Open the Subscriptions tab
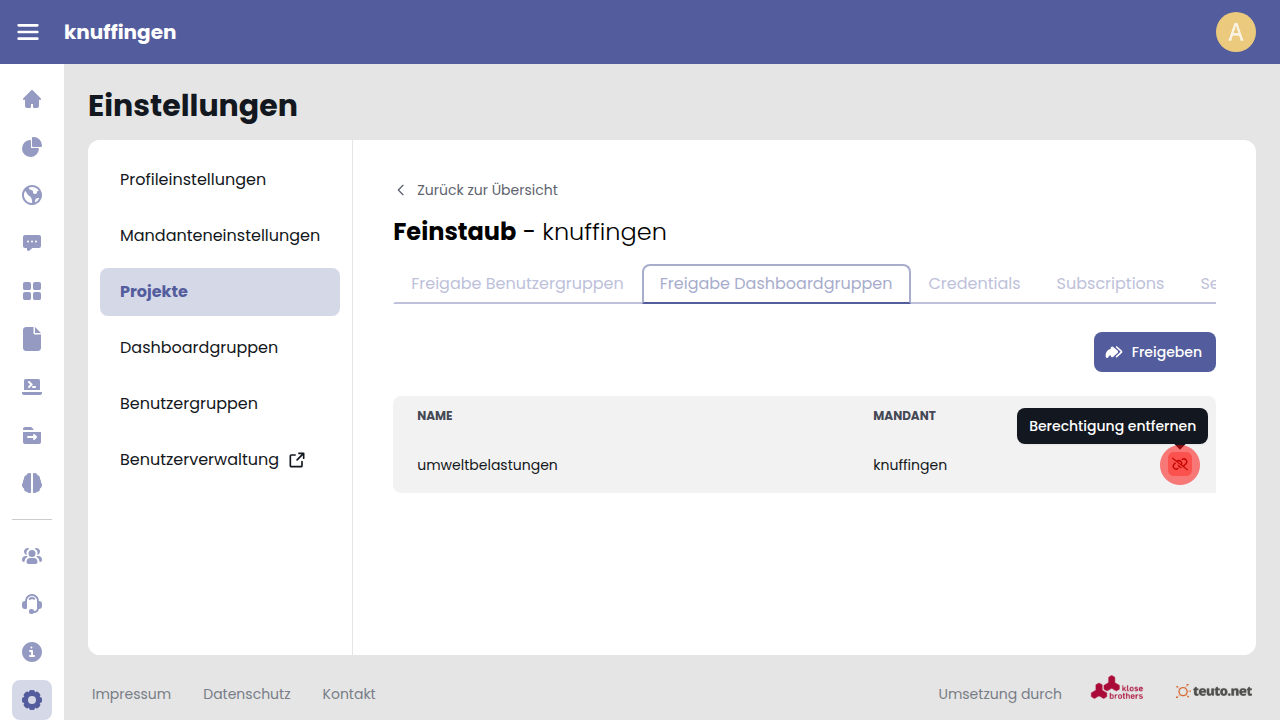Viewport: 1280px width, 720px height. (x=1110, y=284)
